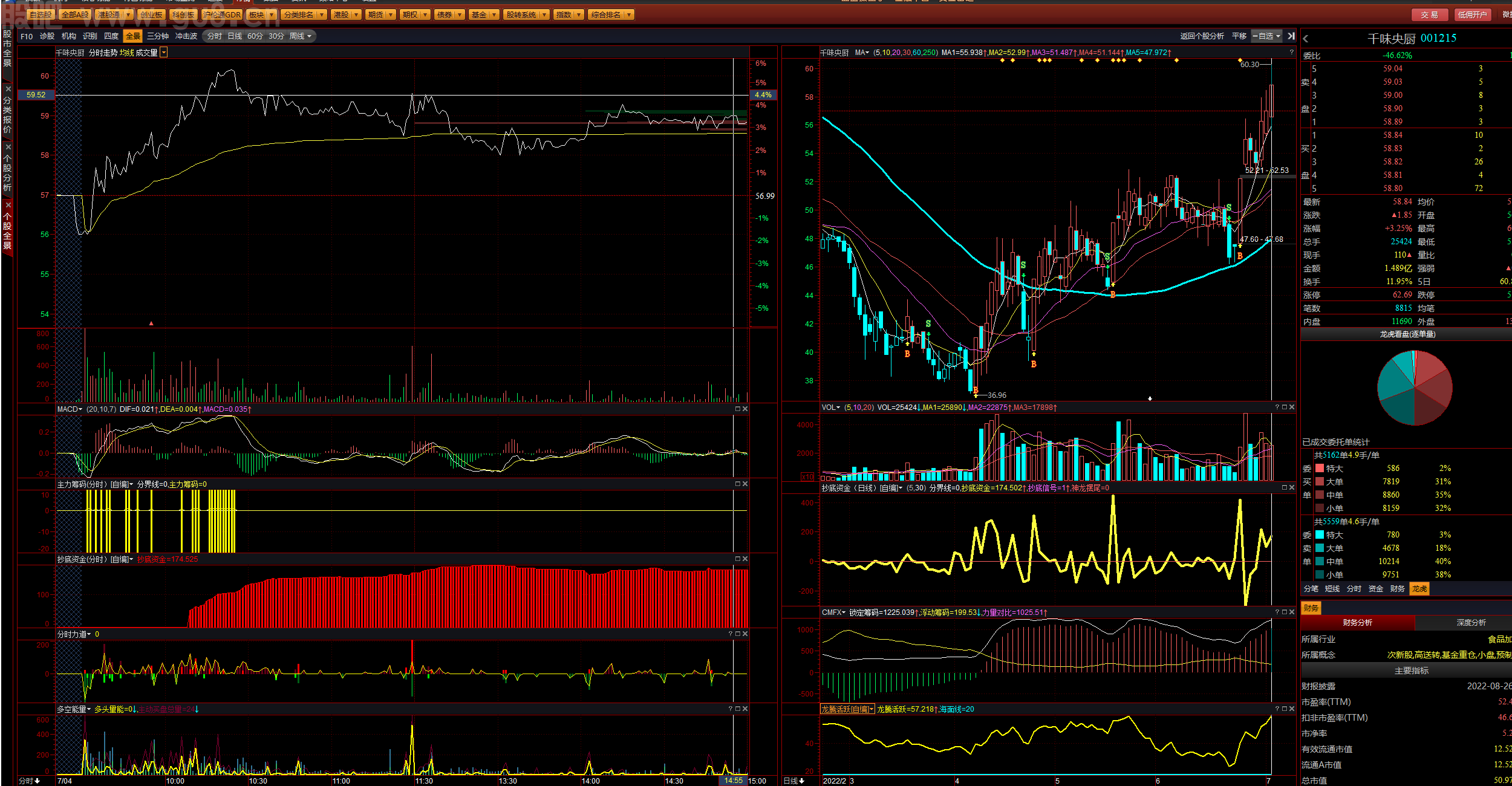Maximize the 抄底资金(分时) panel

738,559
